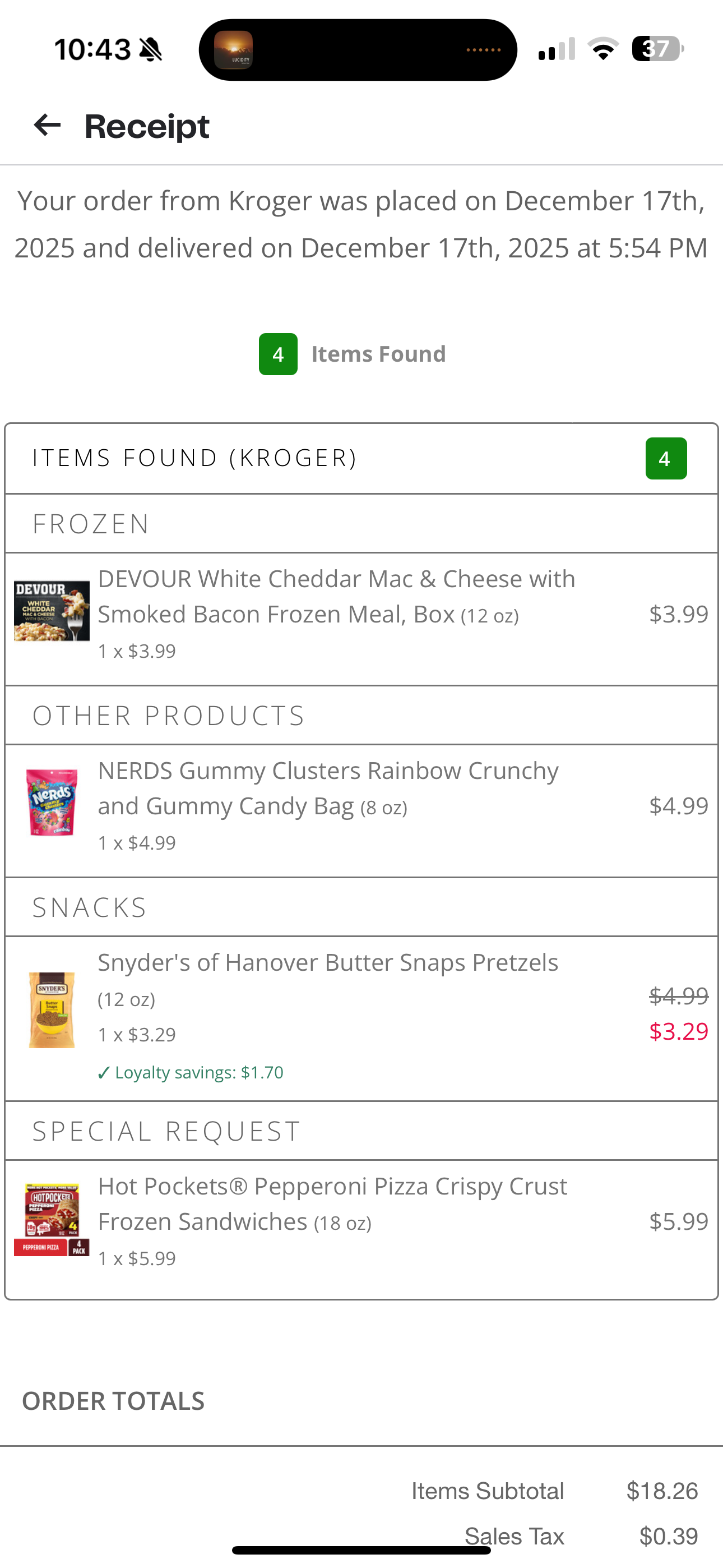Tap the silent mode bell icon
Image resolution: width=723 pixels, height=1568 pixels.
(150, 49)
